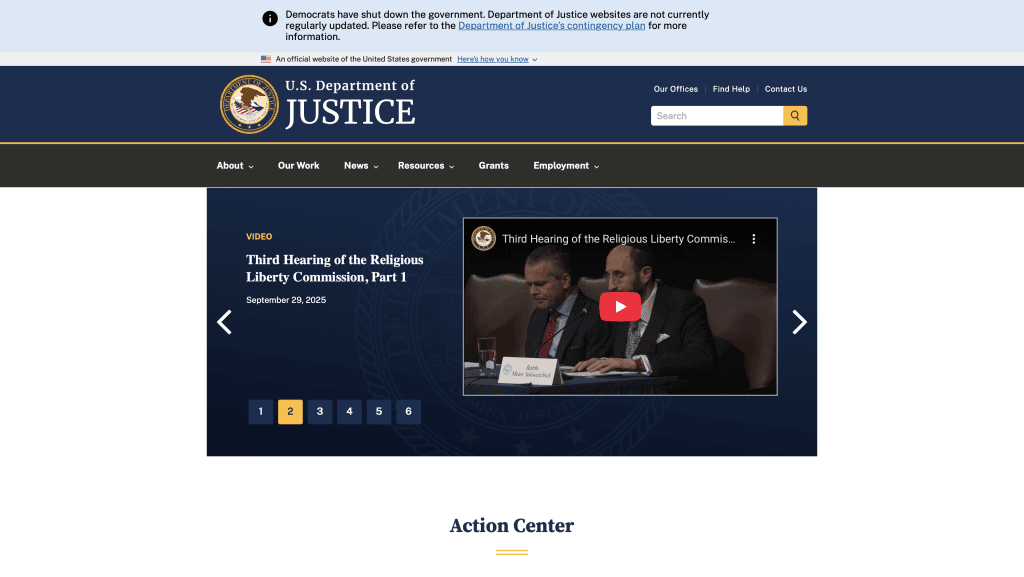Open the video's three-dot options menu
This screenshot has height=577, width=1024.
tap(754, 239)
